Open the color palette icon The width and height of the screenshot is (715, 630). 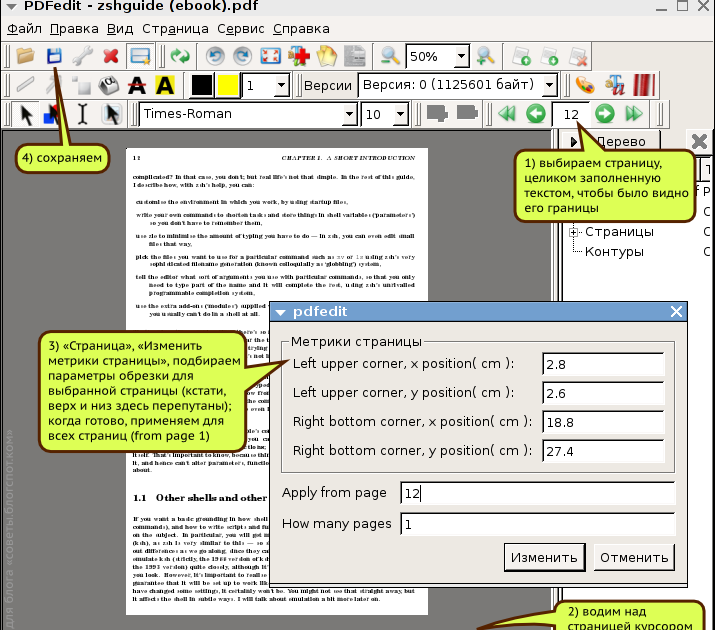click(x=585, y=85)
